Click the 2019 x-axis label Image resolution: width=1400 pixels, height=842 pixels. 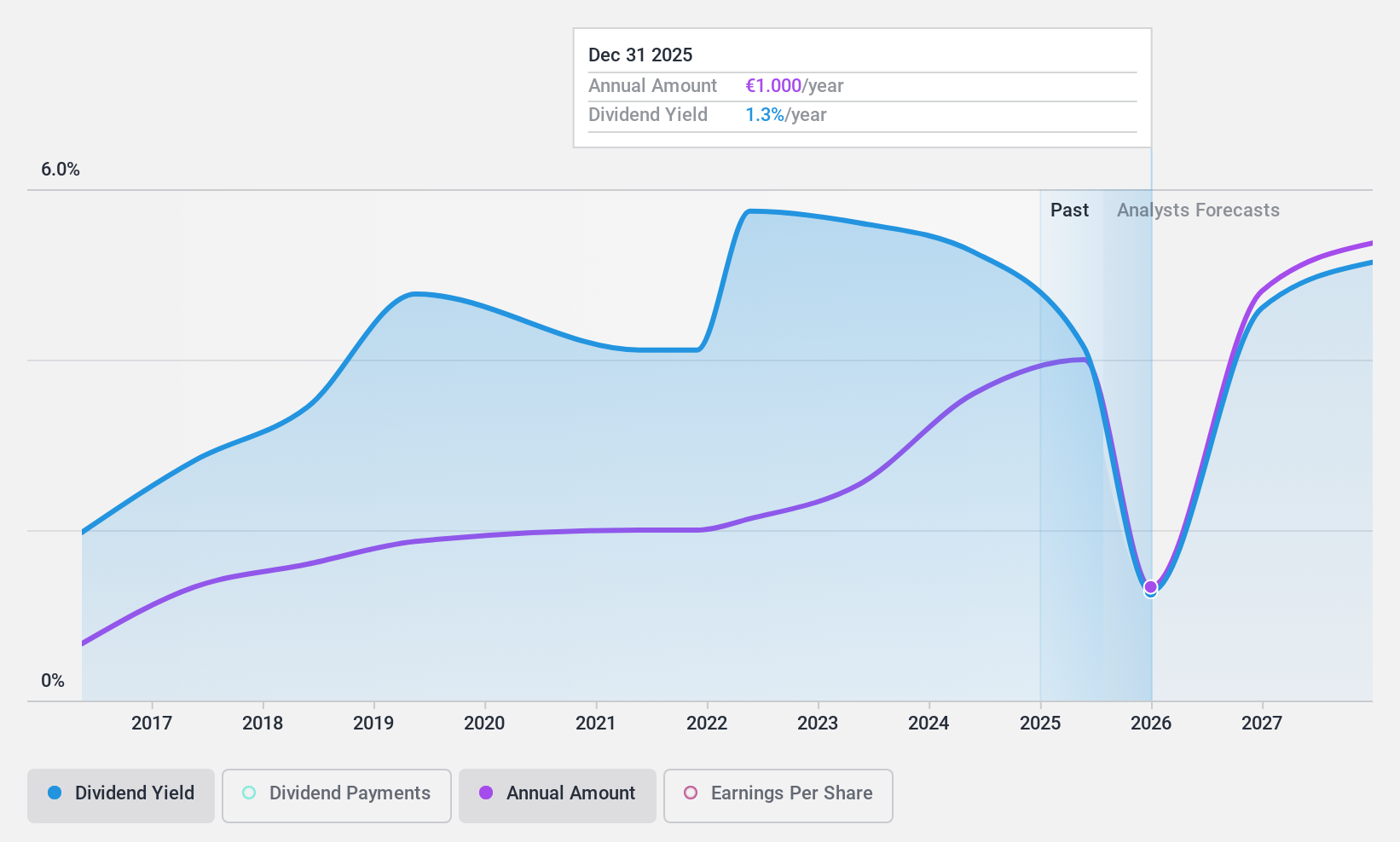click(373, 724)
